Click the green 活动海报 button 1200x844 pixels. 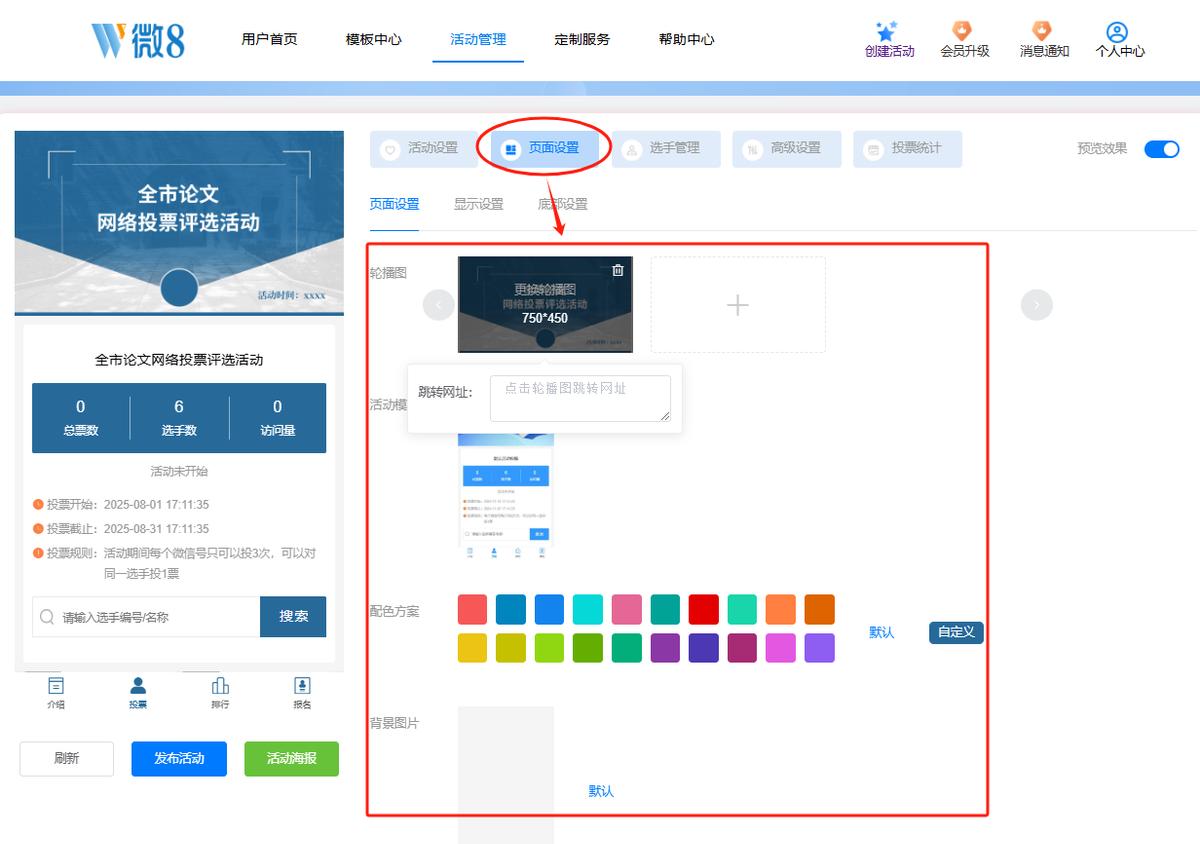(292, 759)
